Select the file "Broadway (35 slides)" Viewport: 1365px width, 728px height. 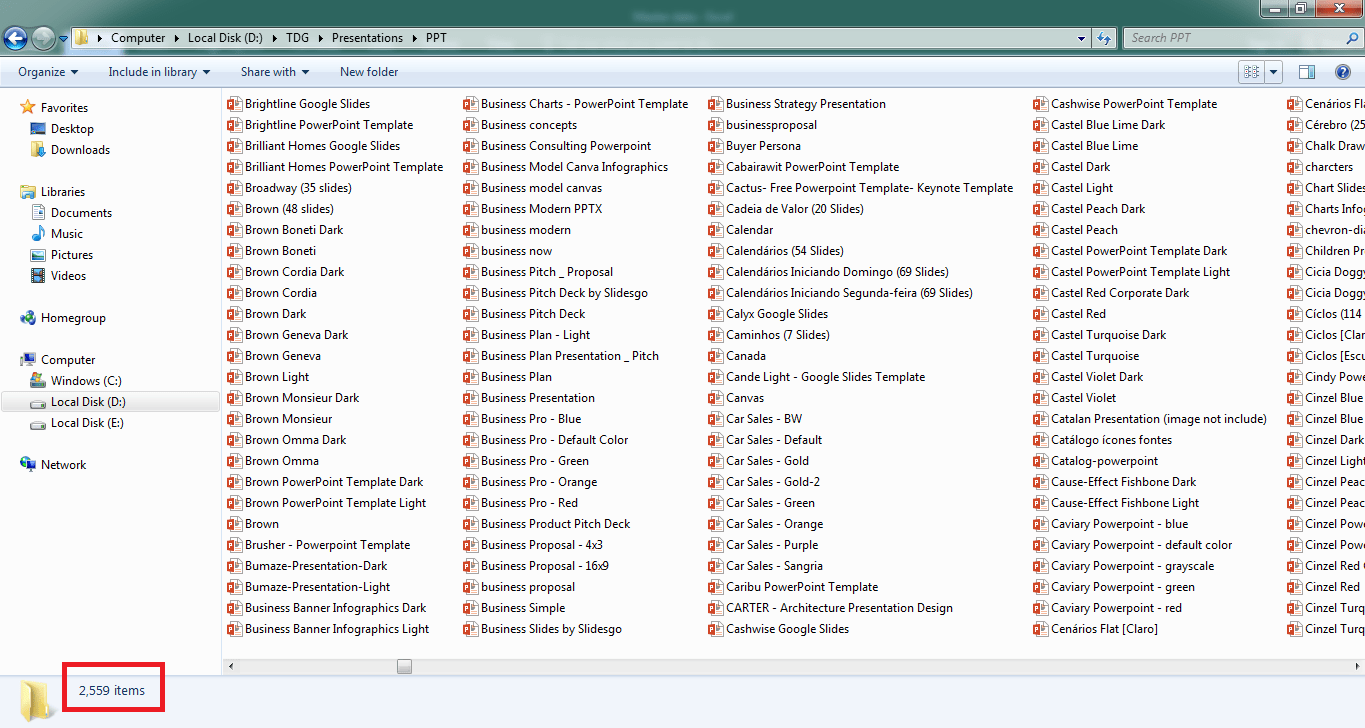point(298,188)
